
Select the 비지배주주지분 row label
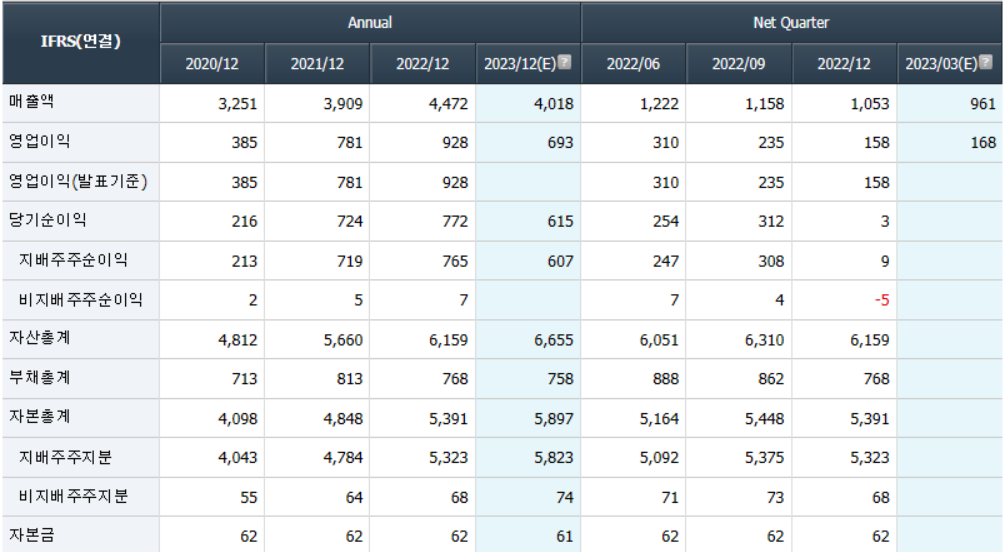(73, 496)
